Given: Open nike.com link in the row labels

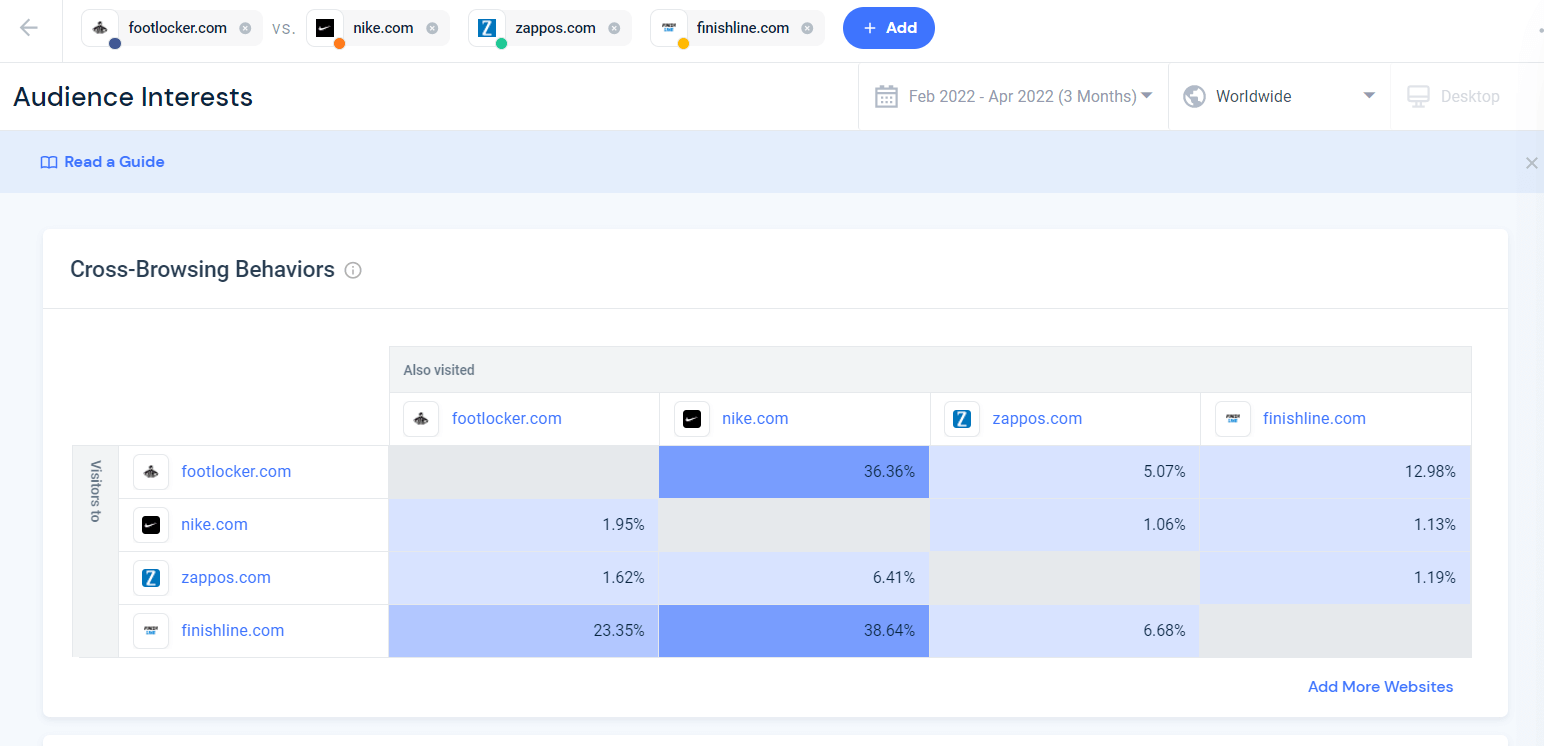Looking at the screenshot, I should pyautogui.click(x=214, y=525).
